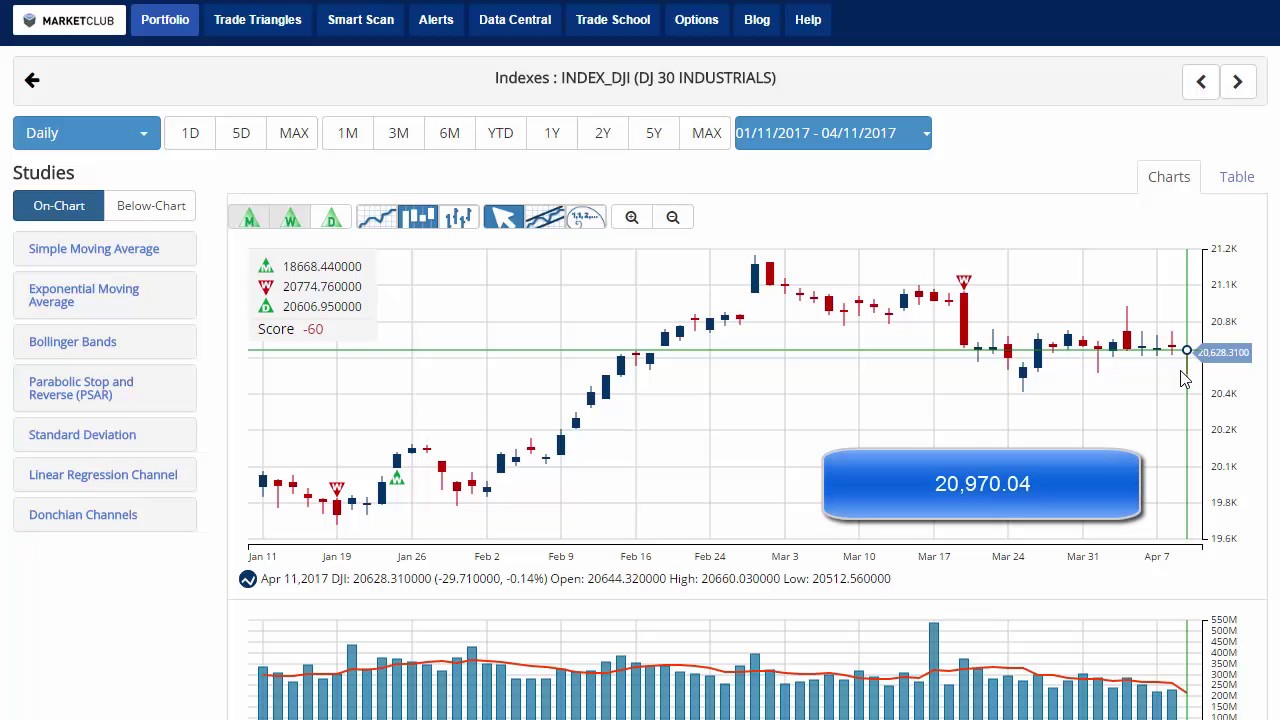Switch to the Table tab

point(1237,177)
